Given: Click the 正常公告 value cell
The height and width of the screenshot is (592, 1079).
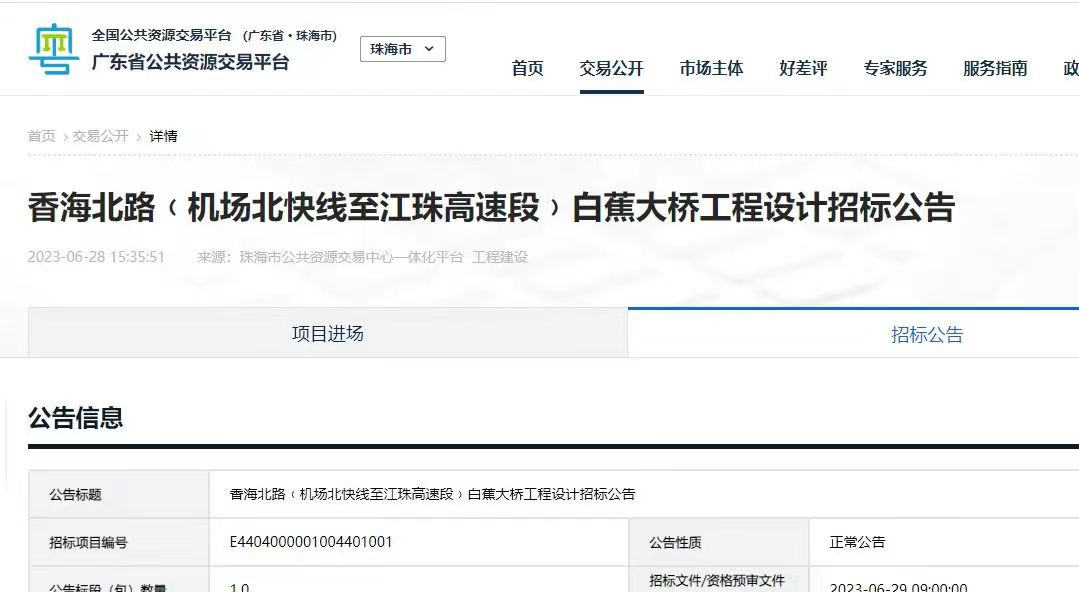Looking at the screenshot, I should (x=857, y=542).
